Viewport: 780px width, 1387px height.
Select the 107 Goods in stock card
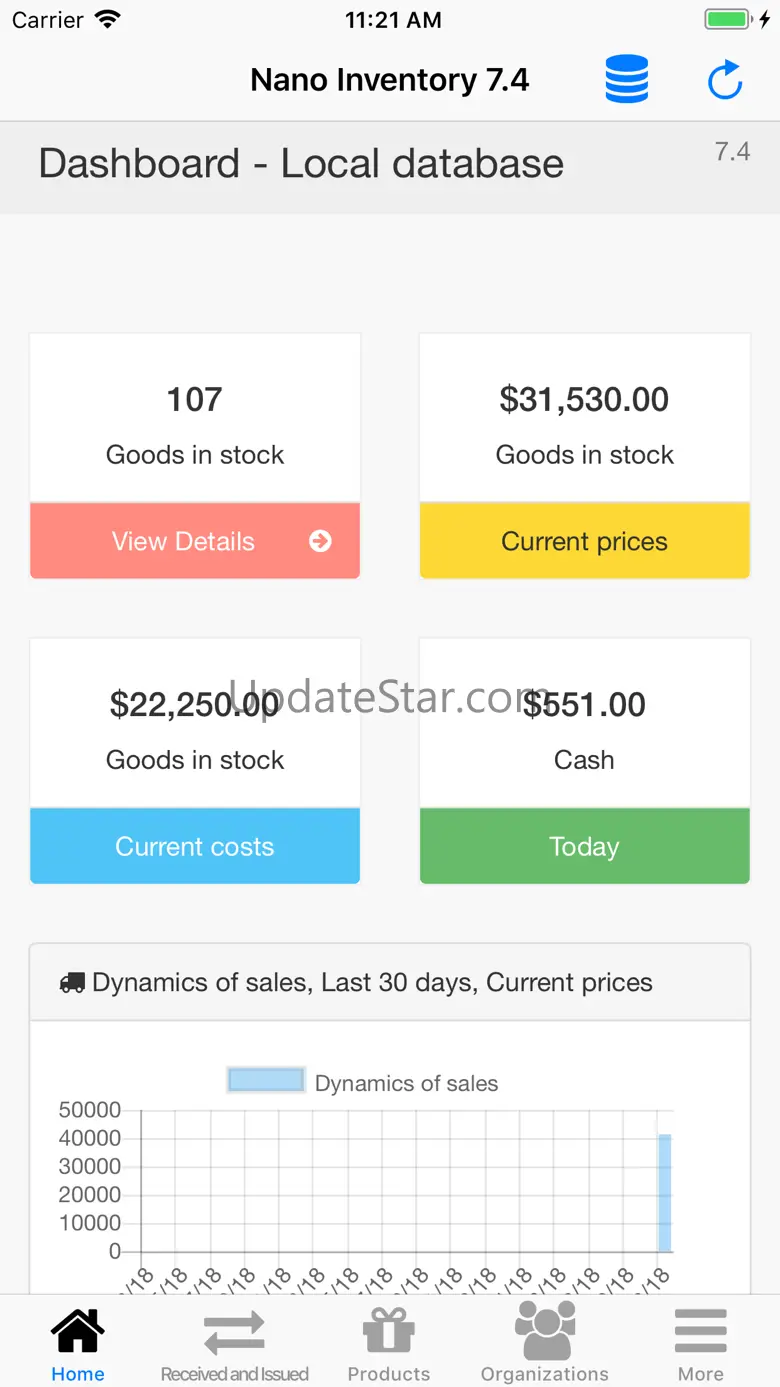point(195,420)
